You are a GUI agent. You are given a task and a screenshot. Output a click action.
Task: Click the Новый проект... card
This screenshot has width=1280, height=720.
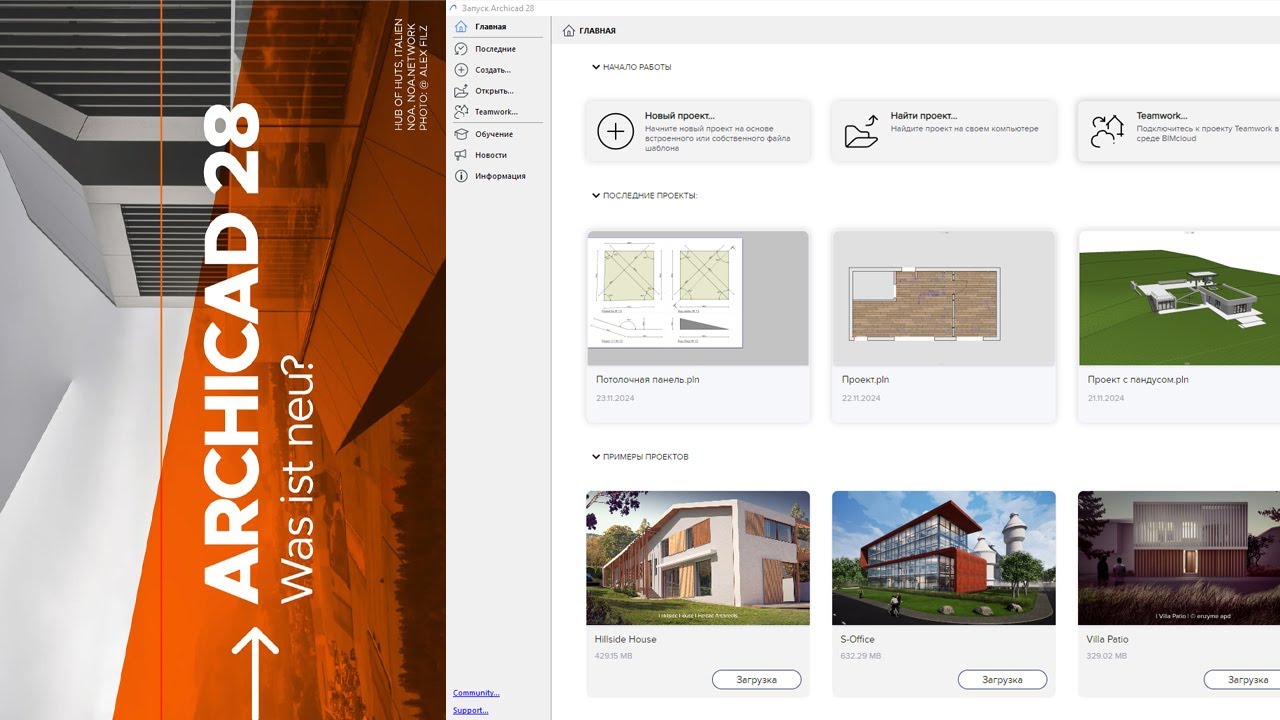698,131
